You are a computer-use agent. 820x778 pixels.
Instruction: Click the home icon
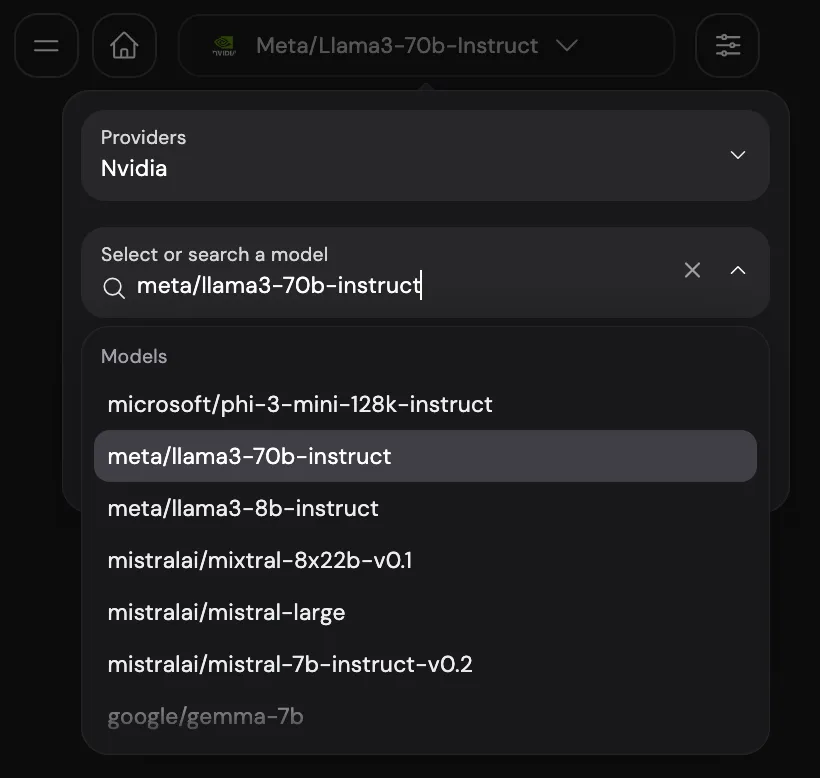124,45
